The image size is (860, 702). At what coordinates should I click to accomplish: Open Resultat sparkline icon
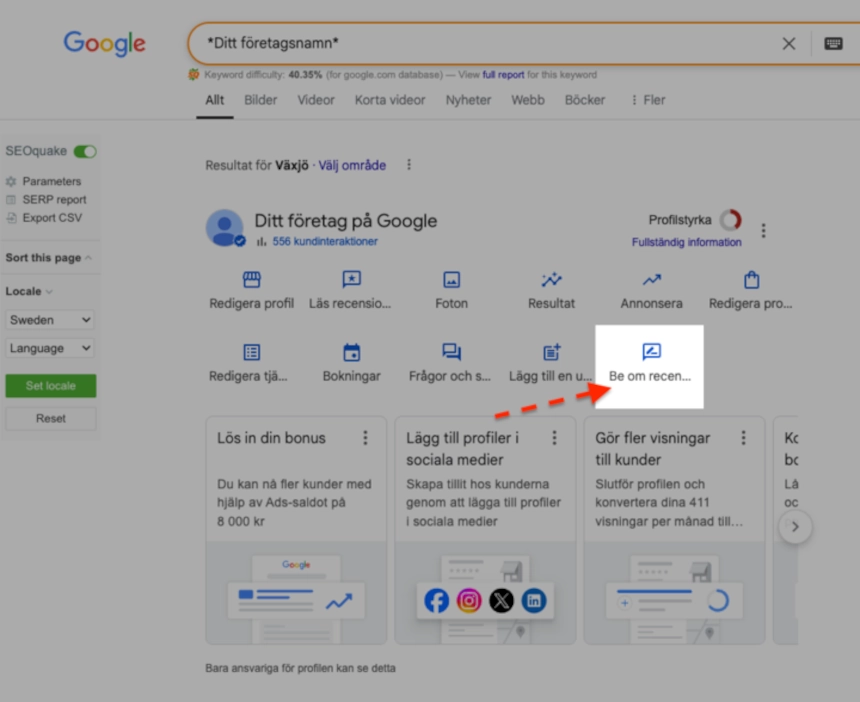click(551, 280)
